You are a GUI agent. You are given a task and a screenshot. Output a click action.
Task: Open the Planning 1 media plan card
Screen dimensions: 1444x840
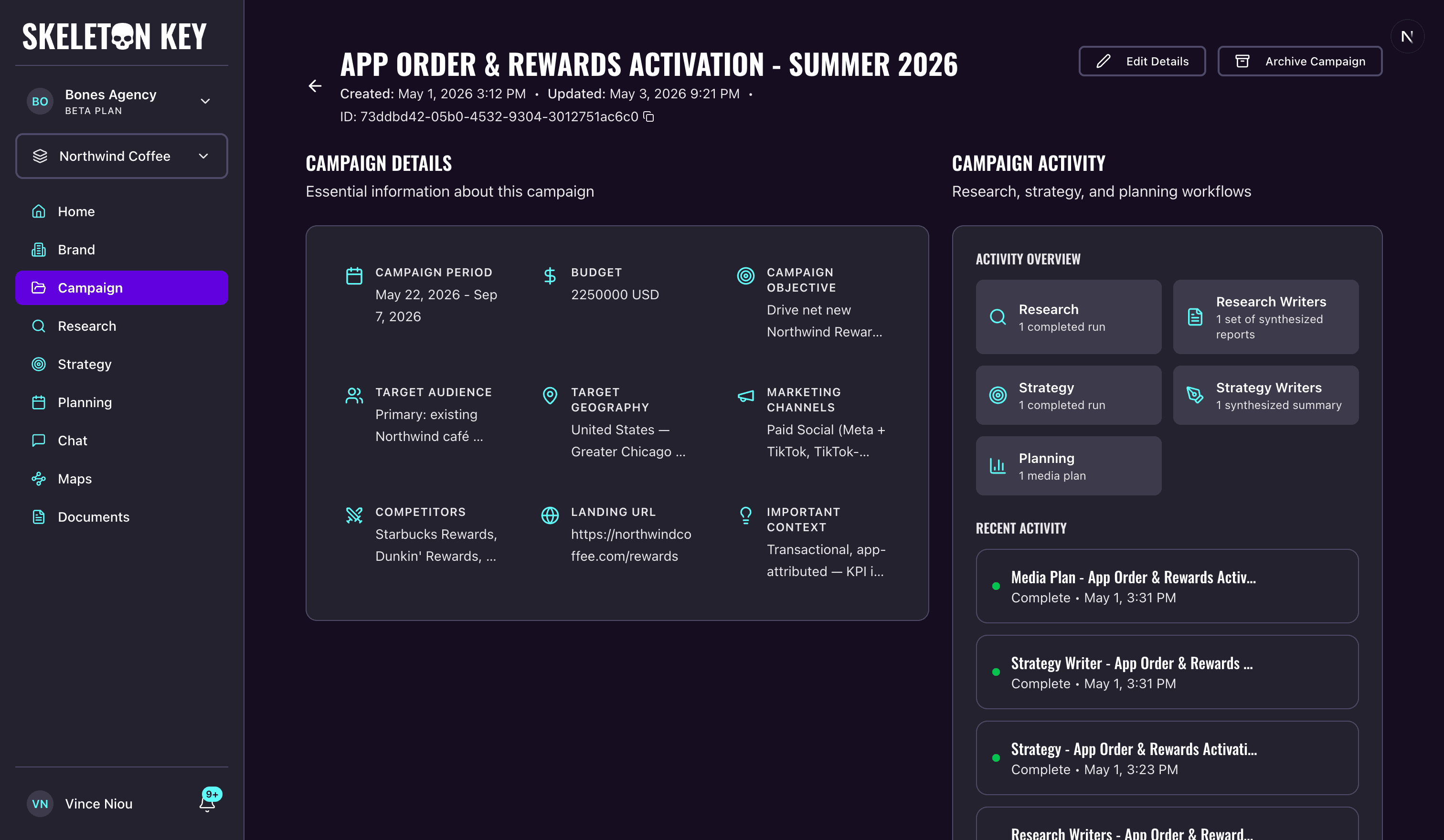(1069, 466)
